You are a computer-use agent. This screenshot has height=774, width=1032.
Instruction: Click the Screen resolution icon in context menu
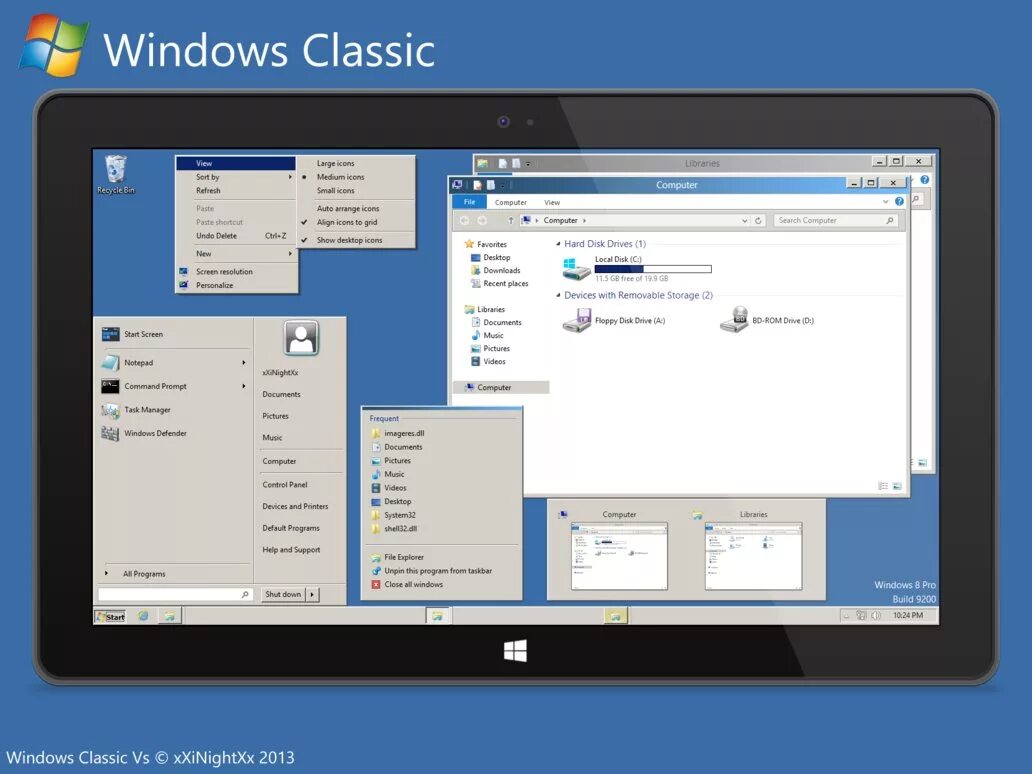pos(184,271)
